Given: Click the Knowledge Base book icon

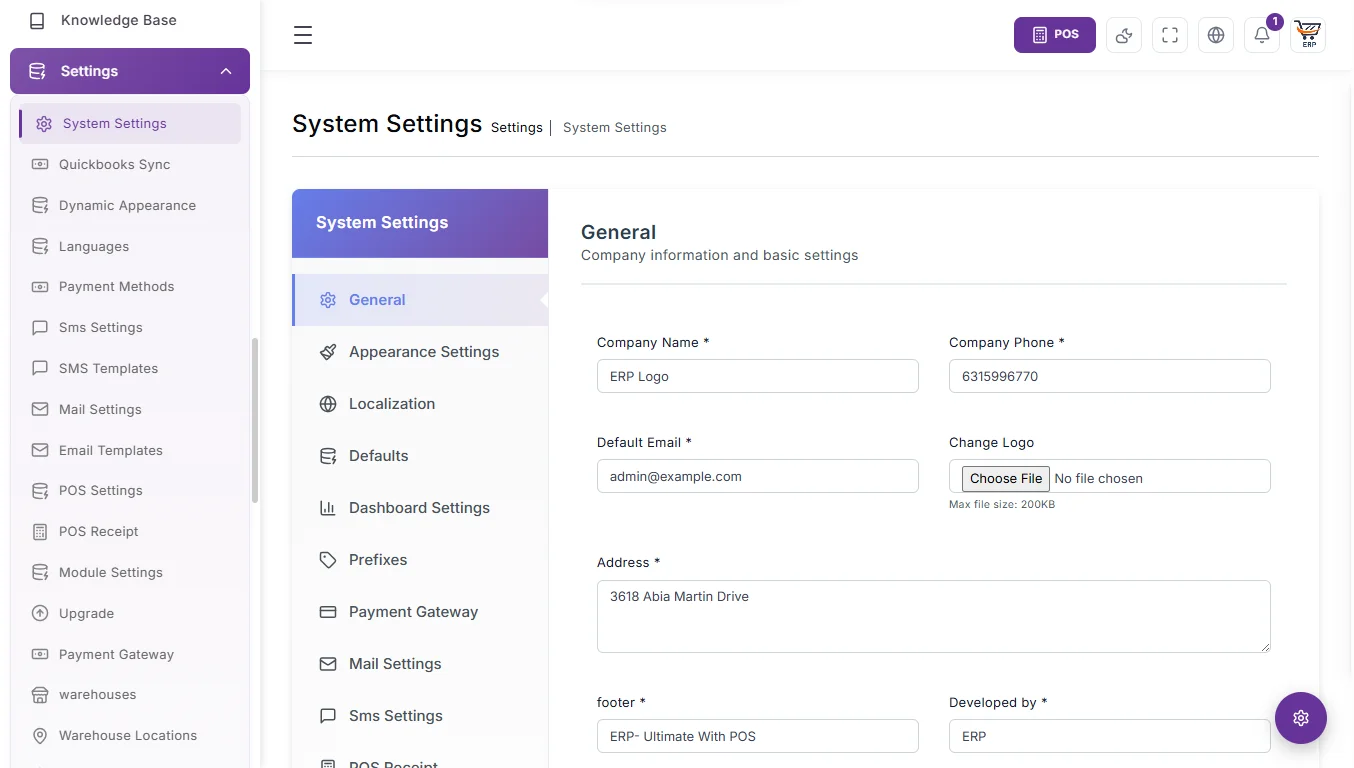Looking at the screenshot, I should tap(37, 20).
